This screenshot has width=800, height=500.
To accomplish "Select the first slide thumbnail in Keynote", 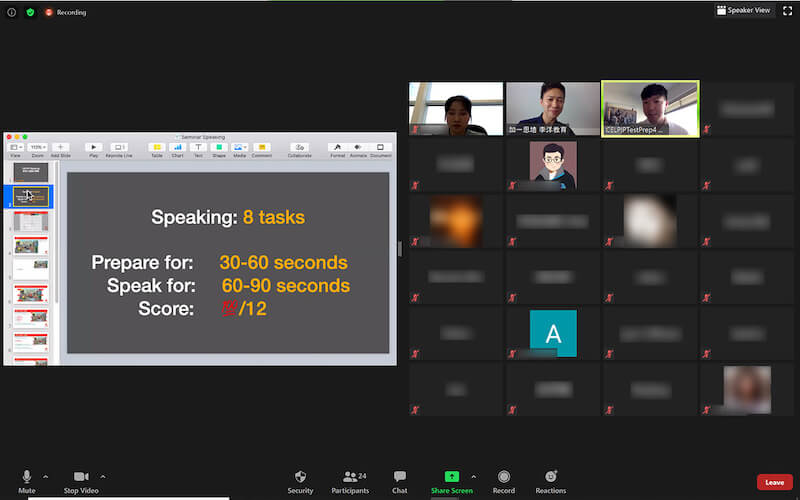I will point(30,172).
